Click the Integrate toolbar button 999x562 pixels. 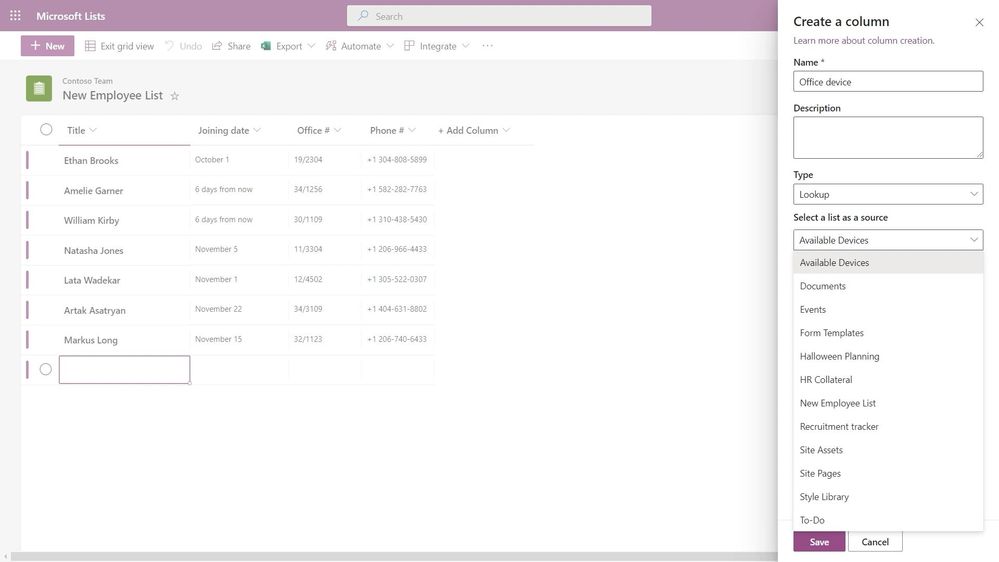(431, 46)
